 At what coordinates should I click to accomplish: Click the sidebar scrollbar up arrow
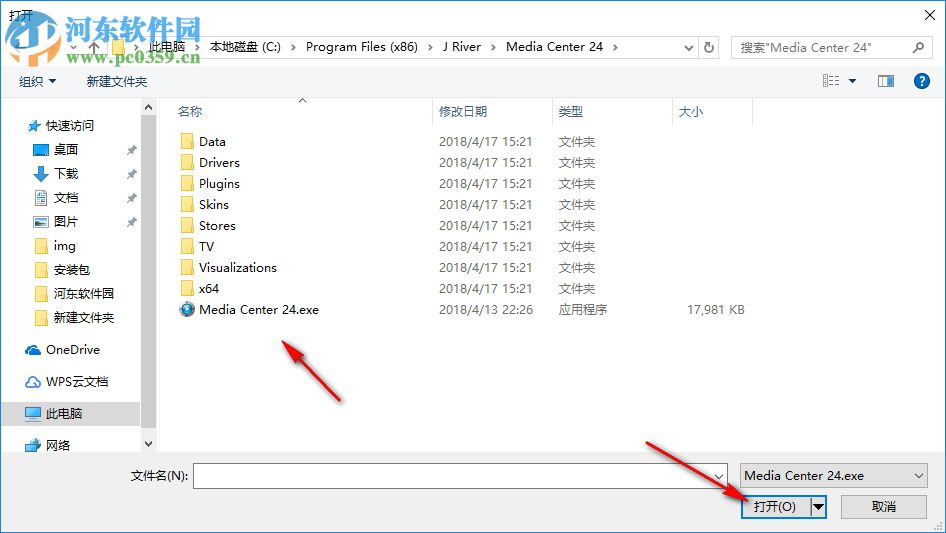148,107
